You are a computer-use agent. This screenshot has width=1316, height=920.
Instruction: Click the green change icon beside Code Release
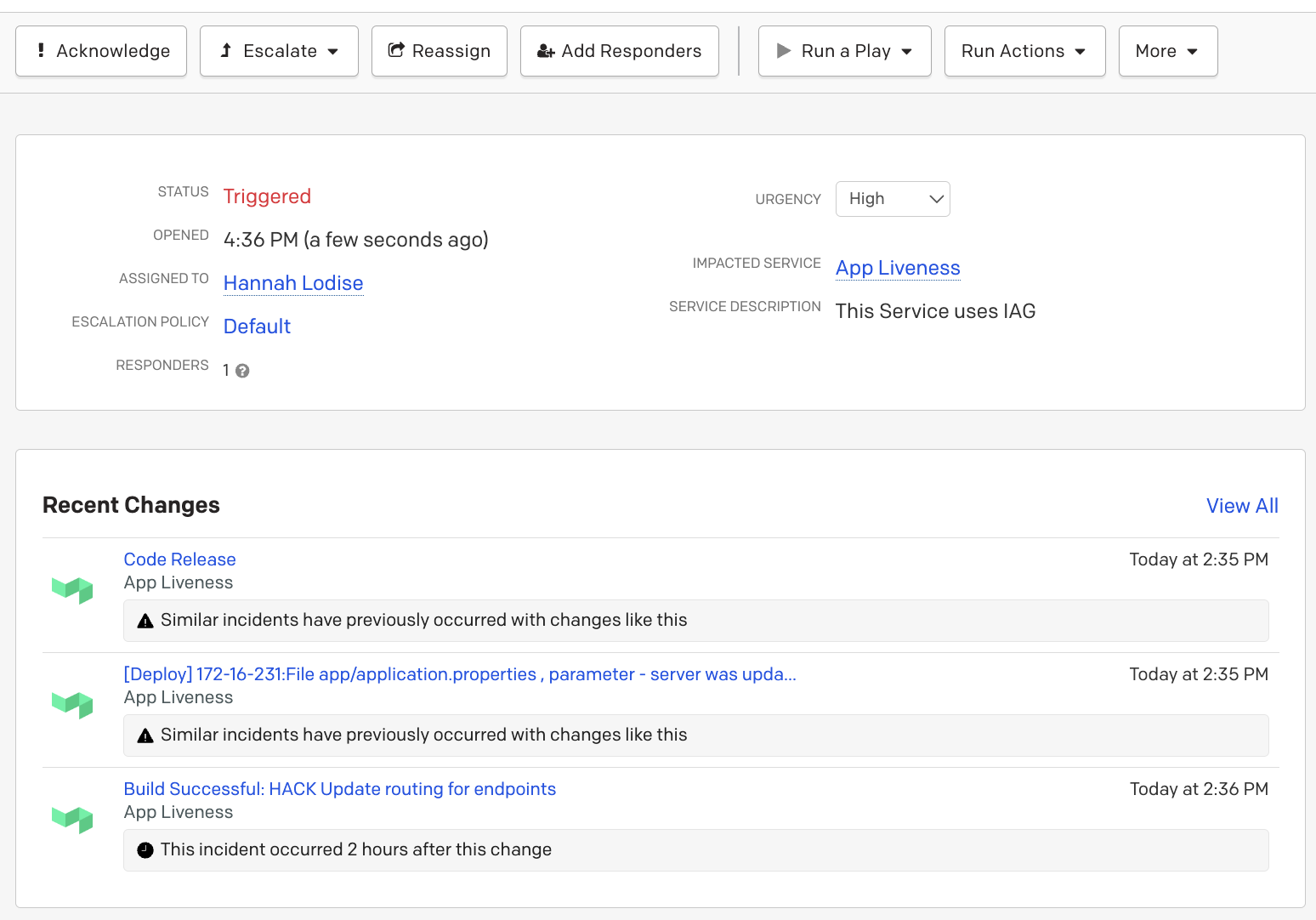[72, 589]
